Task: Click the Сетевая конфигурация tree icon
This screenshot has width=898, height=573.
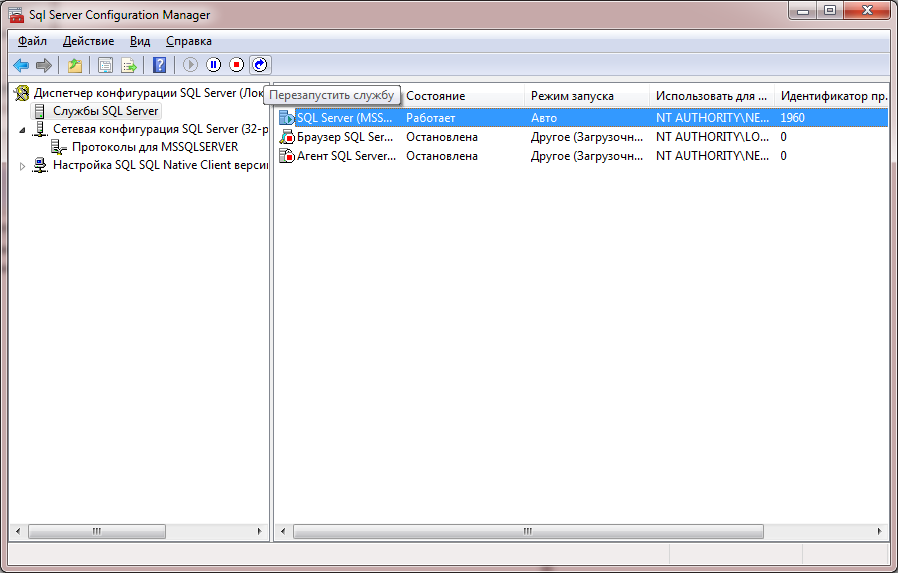Action: point(40,129)
